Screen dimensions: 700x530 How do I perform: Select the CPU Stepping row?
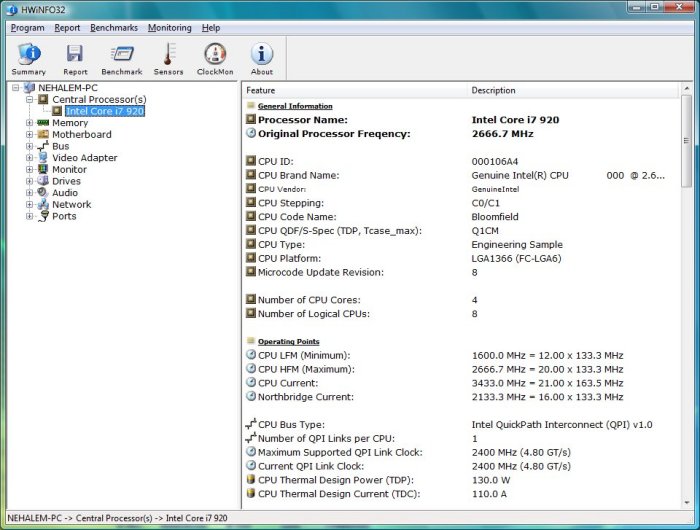point(462,203)
